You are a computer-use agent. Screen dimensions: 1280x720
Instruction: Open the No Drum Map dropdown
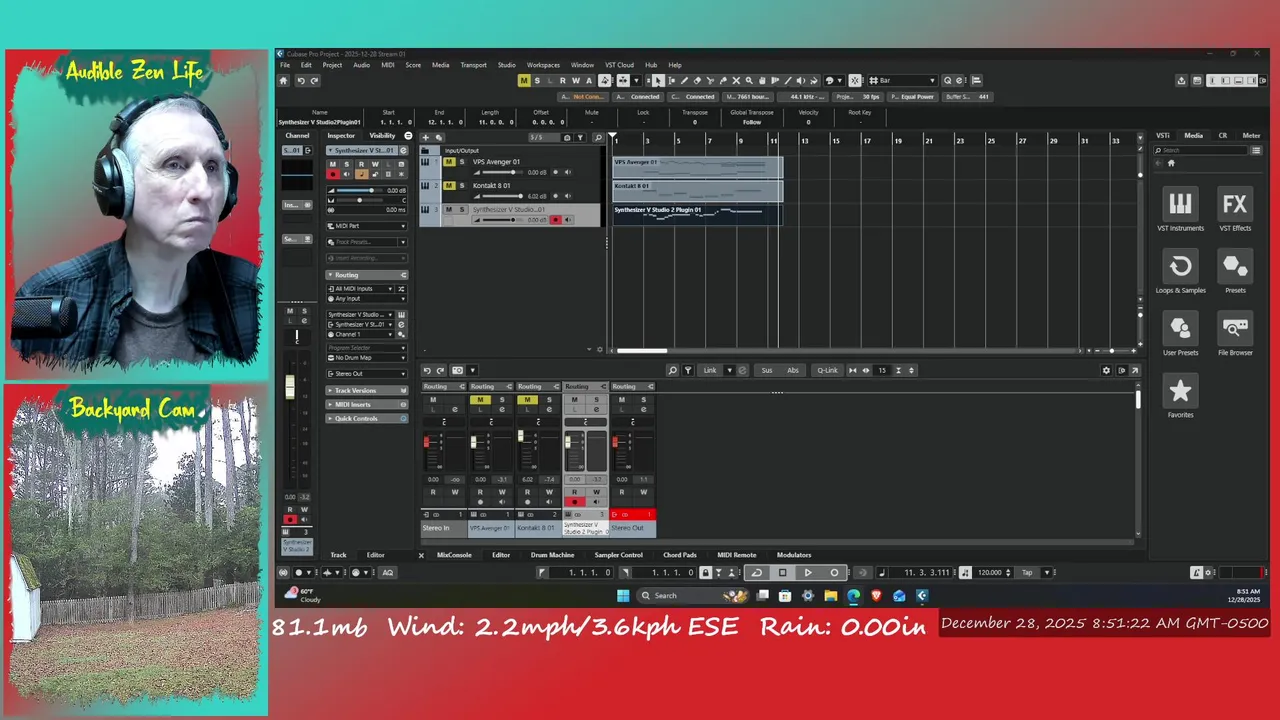pos(366,357)
